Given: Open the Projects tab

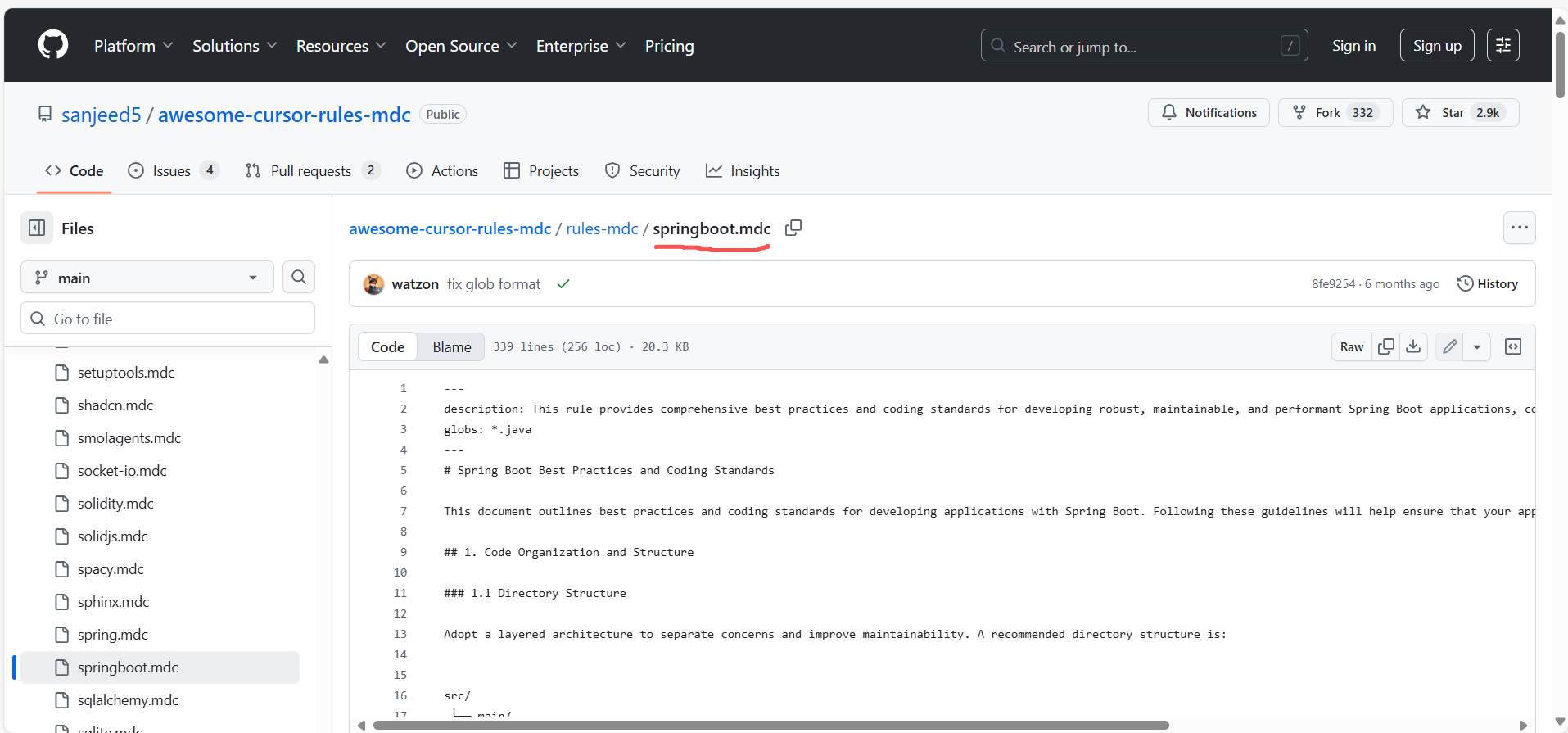Looking at the screenshot, I should (541, 170).
